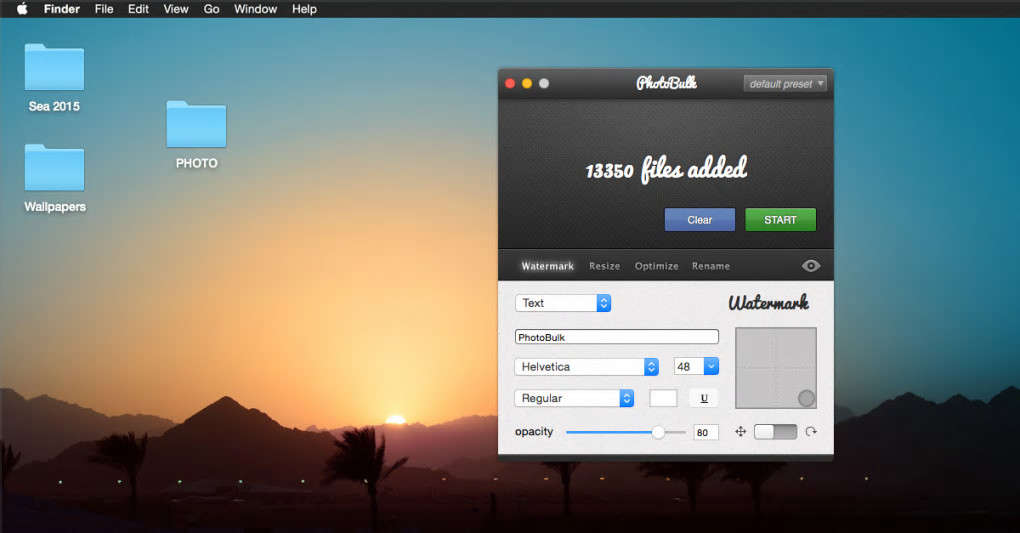The height and width of the screenshot is (533, 1020).
Task: Open the Go menu
Action: point(211,9)
